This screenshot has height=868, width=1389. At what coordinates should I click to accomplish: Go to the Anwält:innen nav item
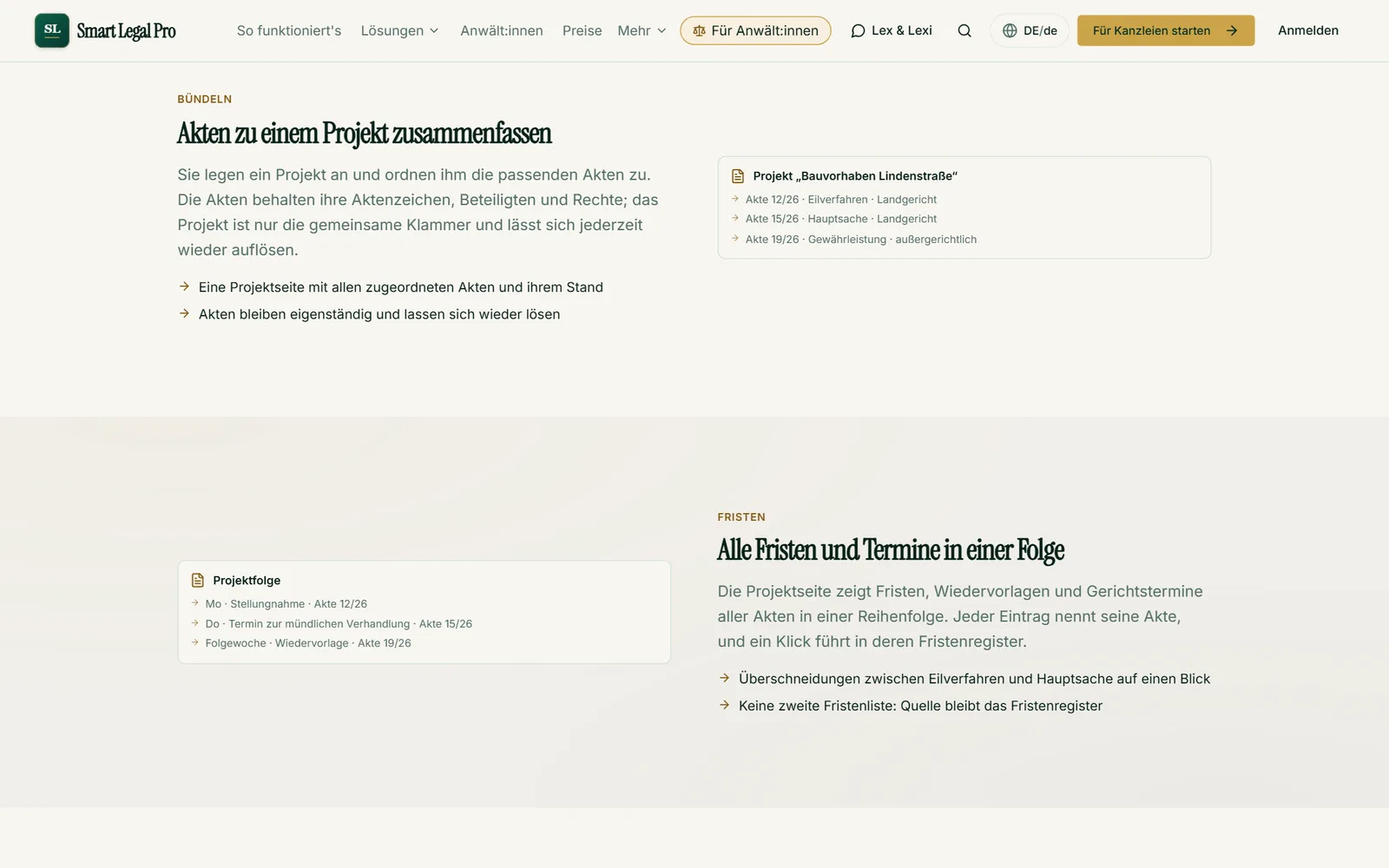502,30
